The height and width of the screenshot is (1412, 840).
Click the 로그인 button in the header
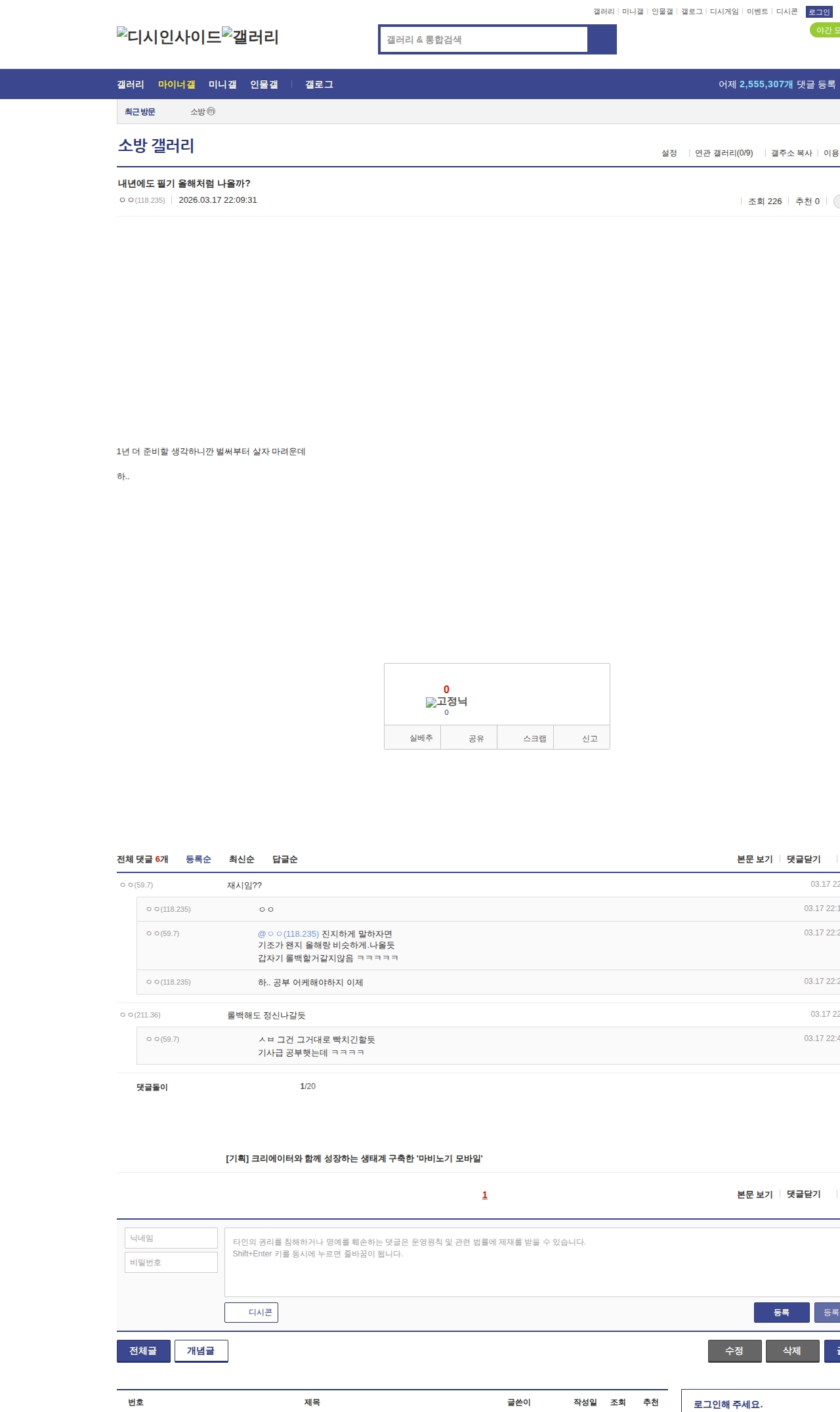tap(819, 12)
